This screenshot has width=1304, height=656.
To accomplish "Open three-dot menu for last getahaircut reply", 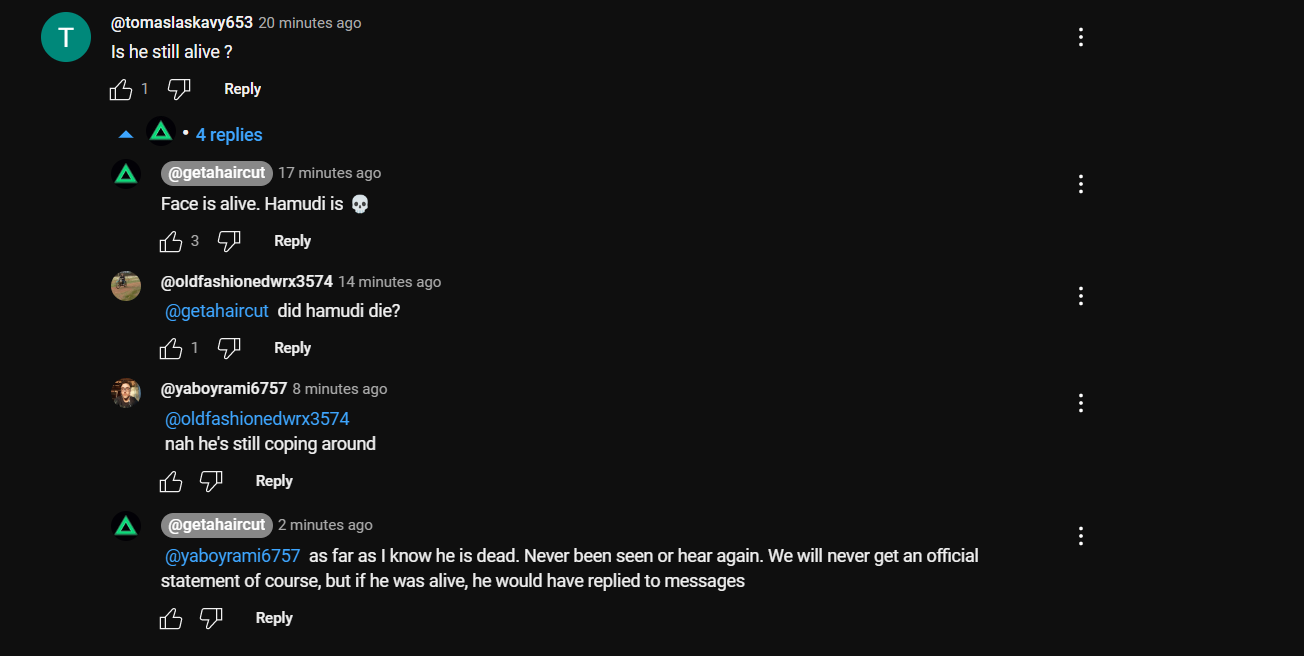I will point(1081,536).
